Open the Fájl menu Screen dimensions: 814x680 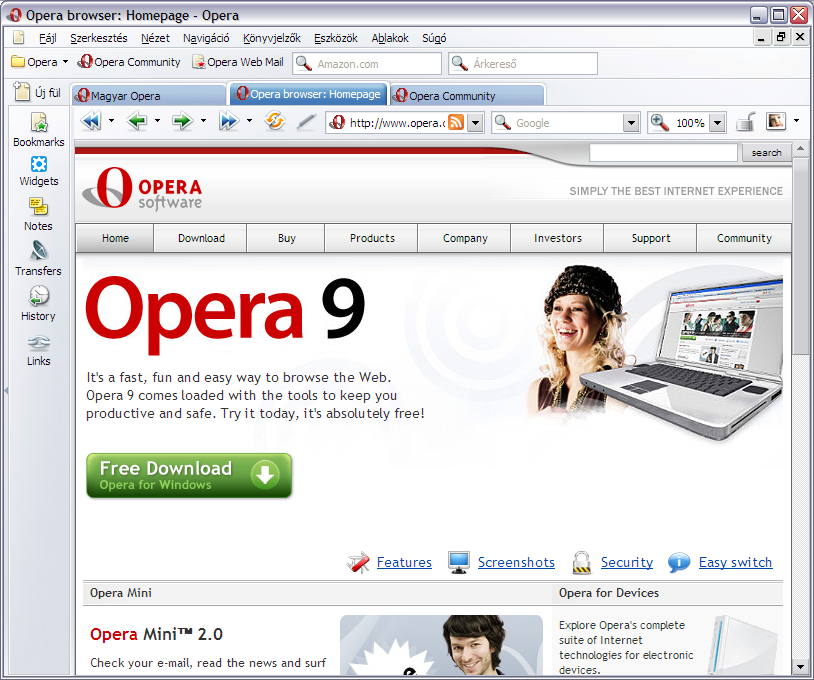point(48,38)
